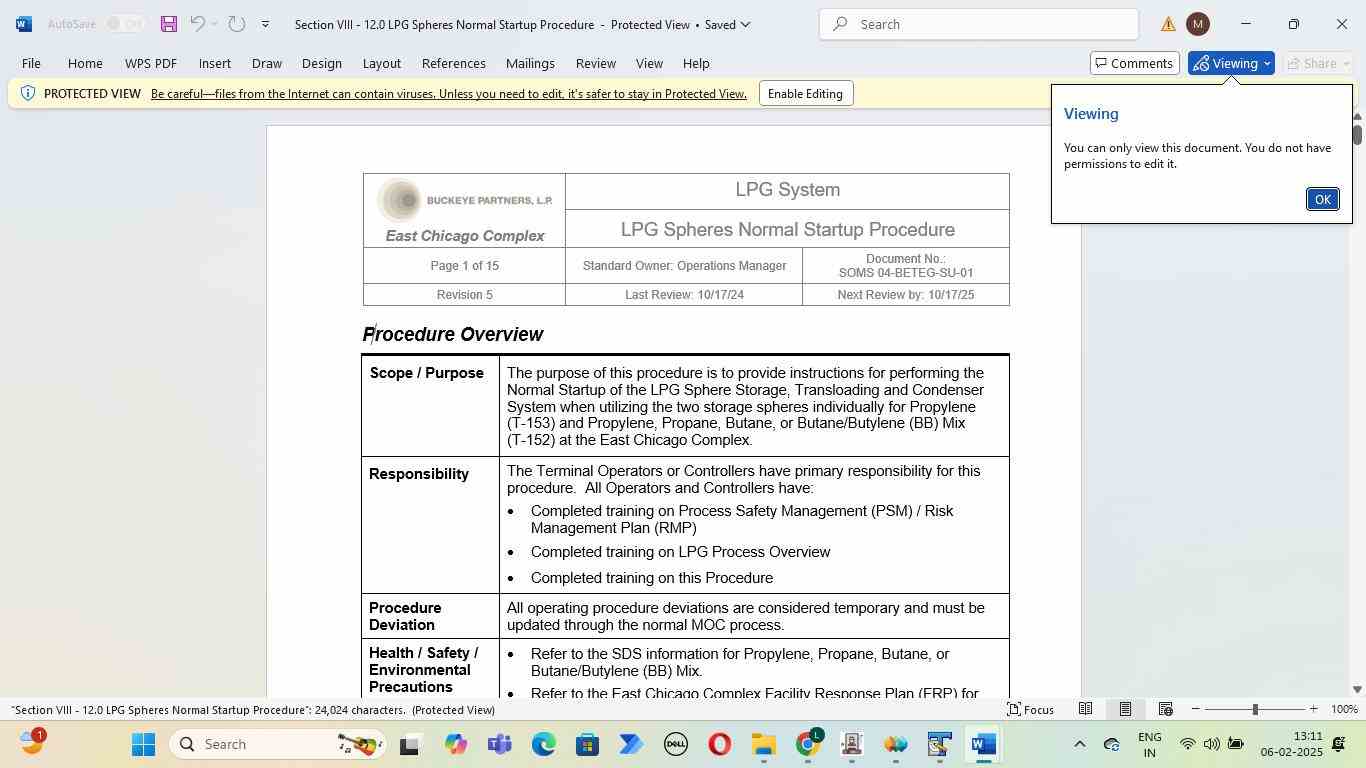Click Enable Editing button
Screen dimensions: 1366x768
805,94
